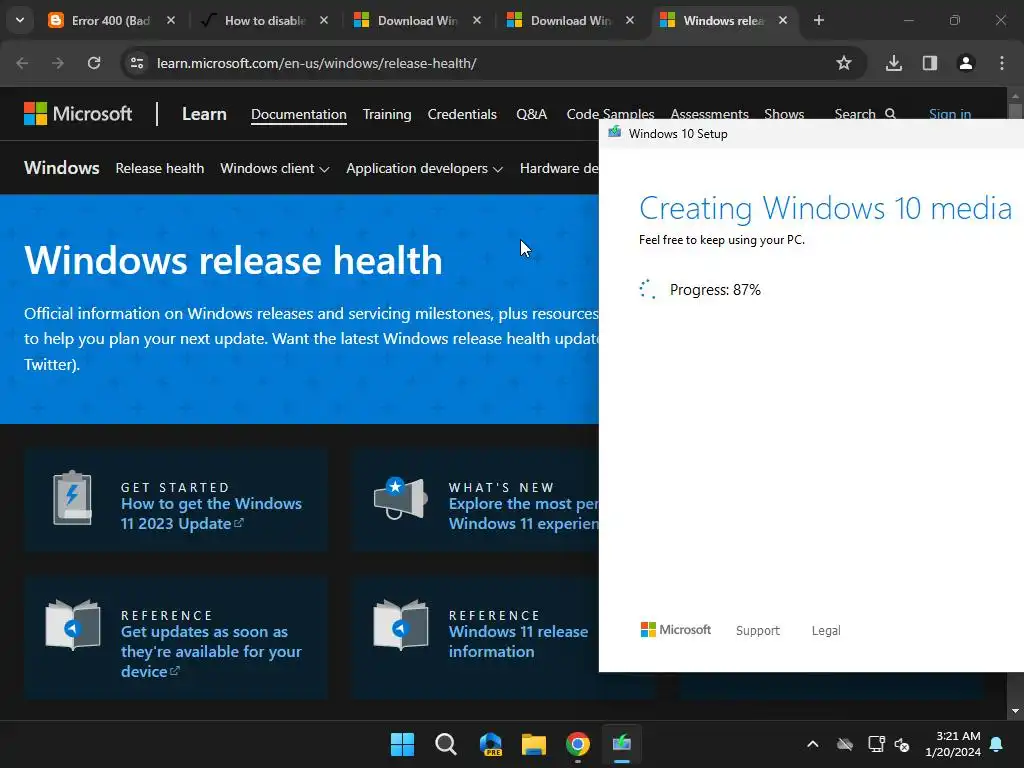Open Windows 11 release information link
The height and width of the screenshot is (768, 1024).
point(518,641)
